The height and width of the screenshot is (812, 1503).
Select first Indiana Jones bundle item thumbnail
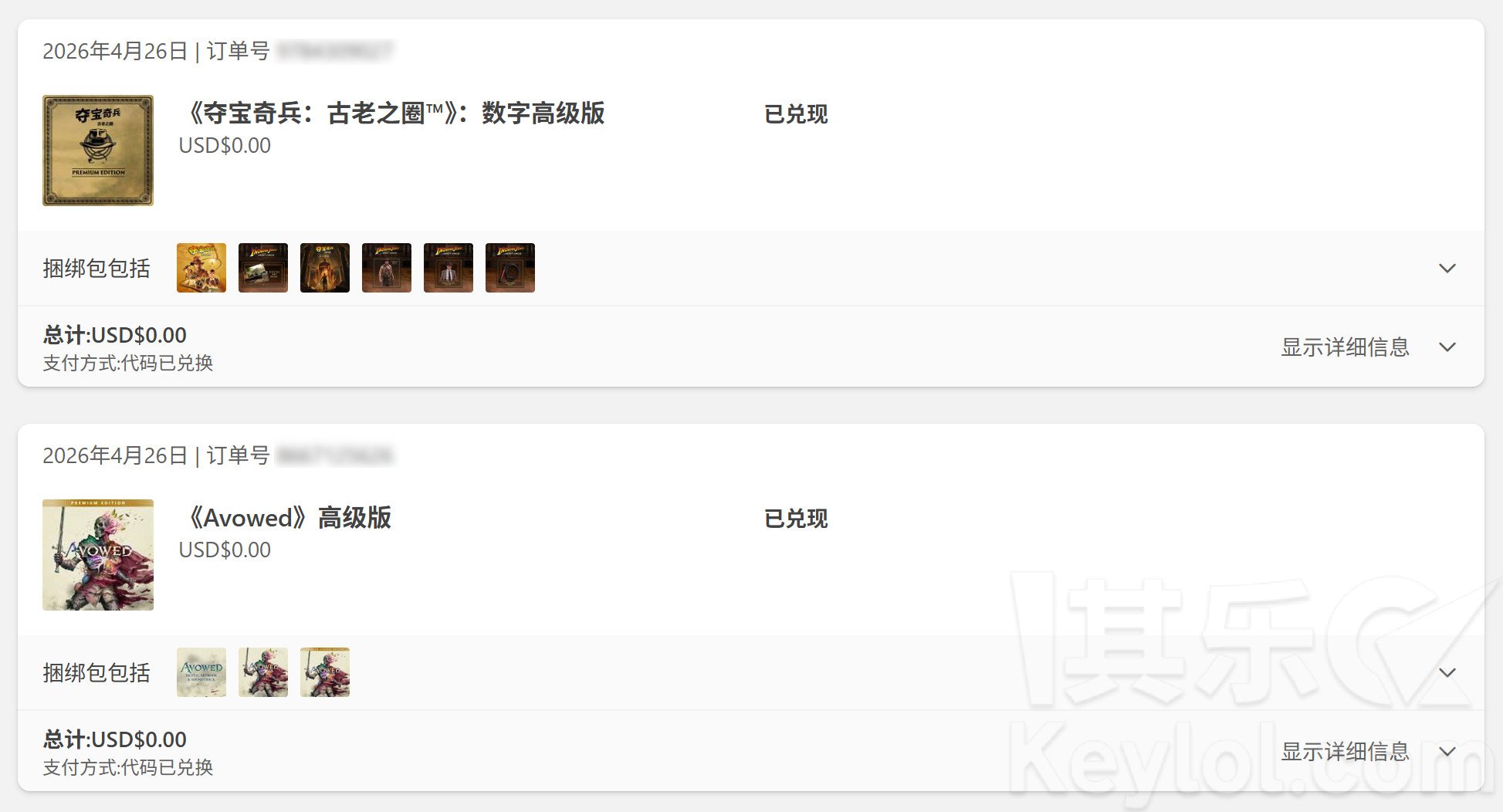[201, 268]
